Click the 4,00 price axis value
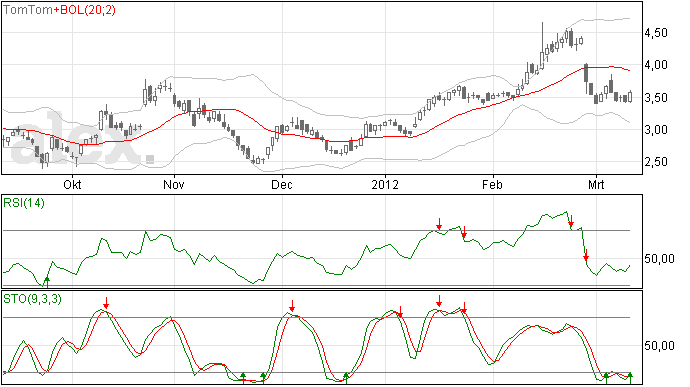 [x=656, y=65]
